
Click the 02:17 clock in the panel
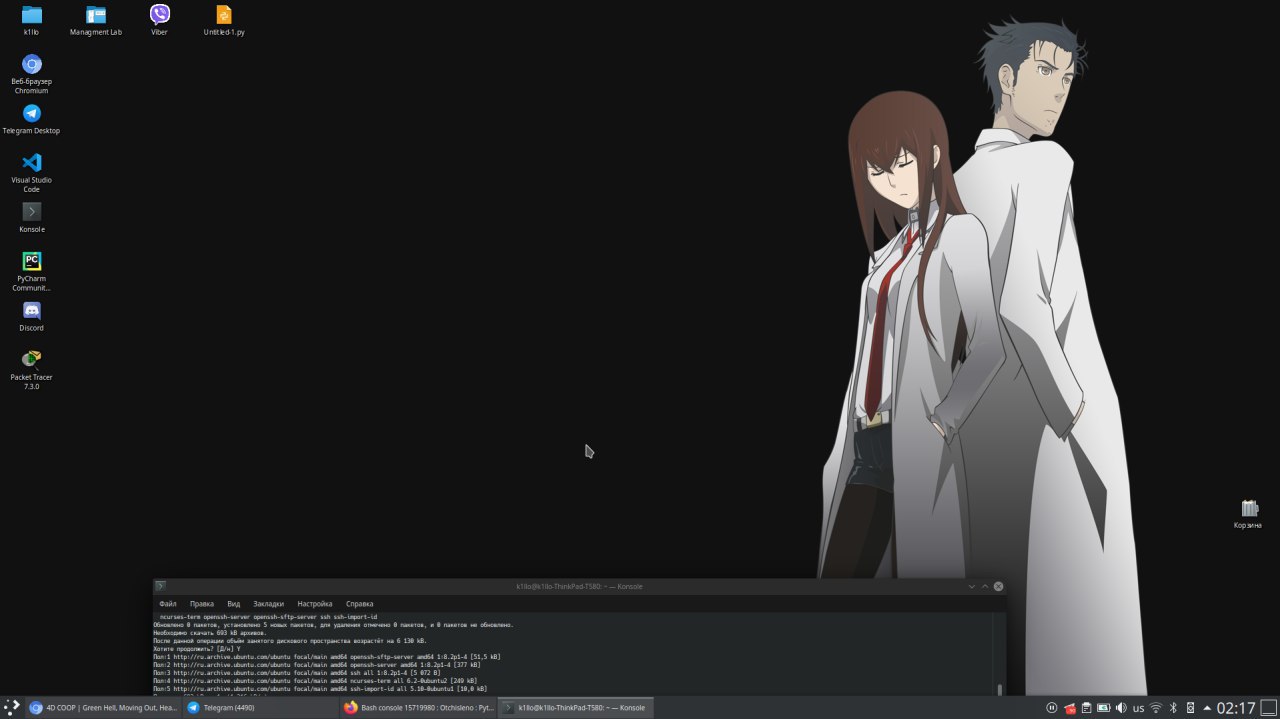pos(1235,708)
